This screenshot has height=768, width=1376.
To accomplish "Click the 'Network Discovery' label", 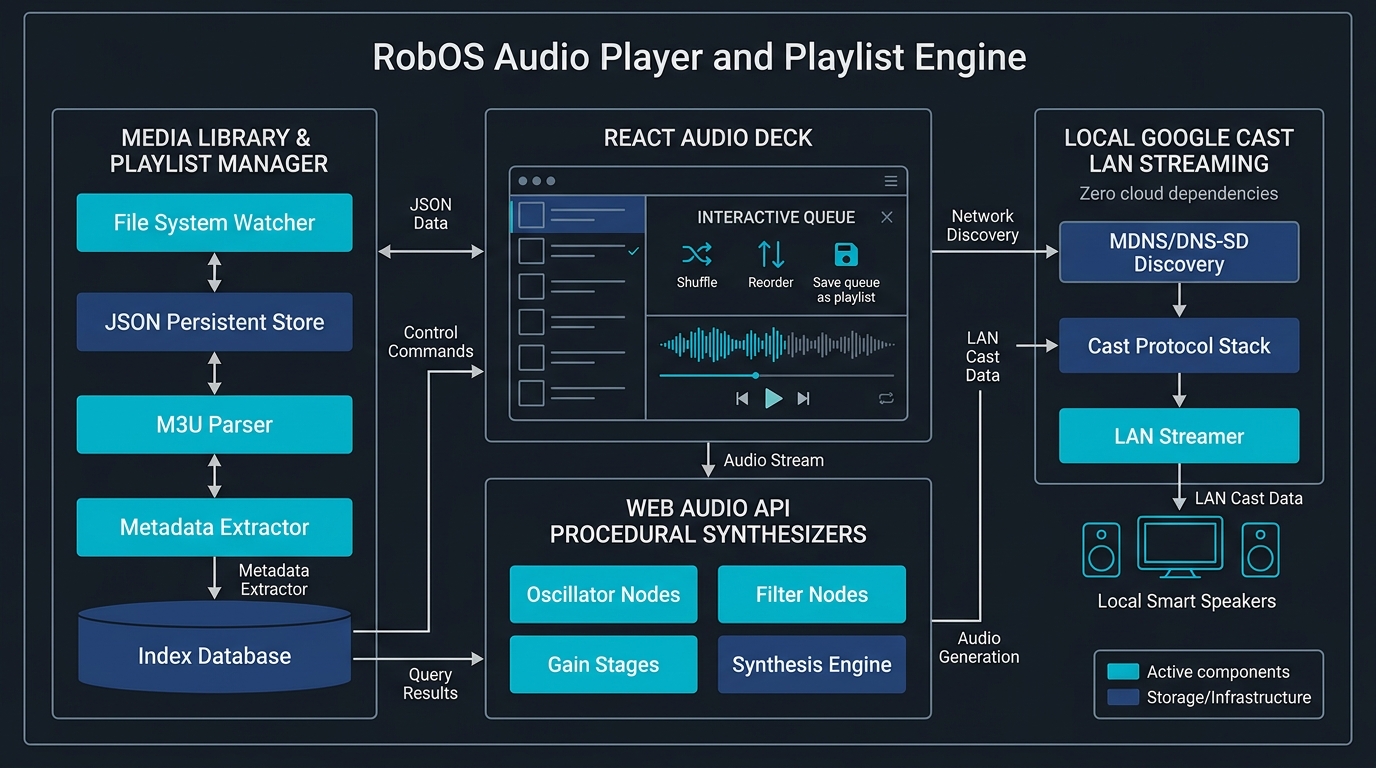I will (x=984, y=225).
